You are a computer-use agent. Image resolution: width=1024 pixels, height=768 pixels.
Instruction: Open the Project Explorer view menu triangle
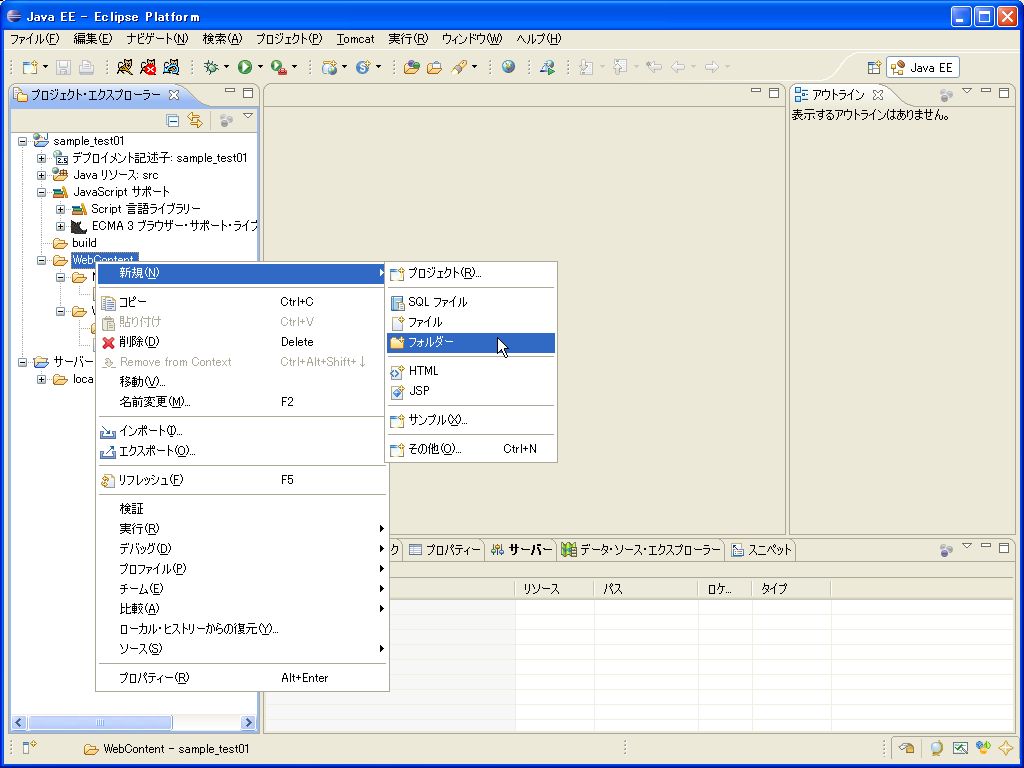pos(248,116)
